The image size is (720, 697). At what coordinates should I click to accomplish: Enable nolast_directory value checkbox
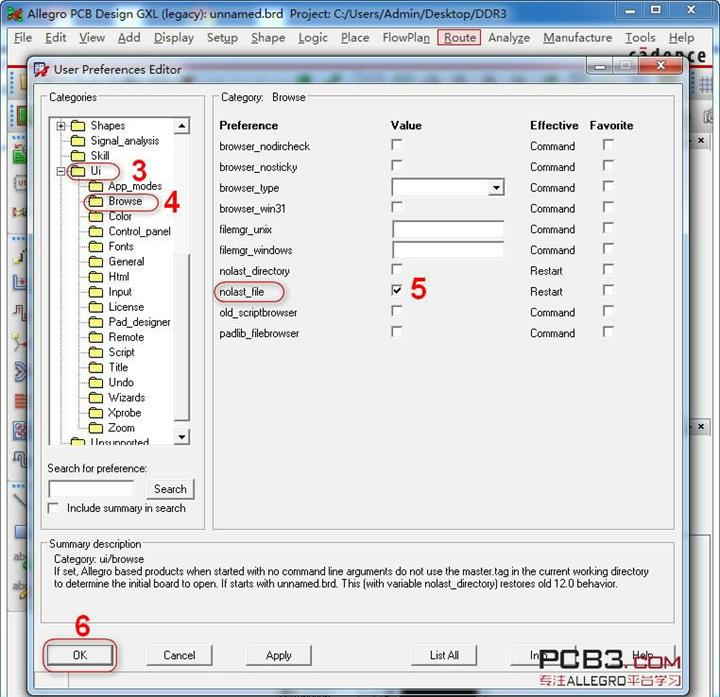(396, 270)
